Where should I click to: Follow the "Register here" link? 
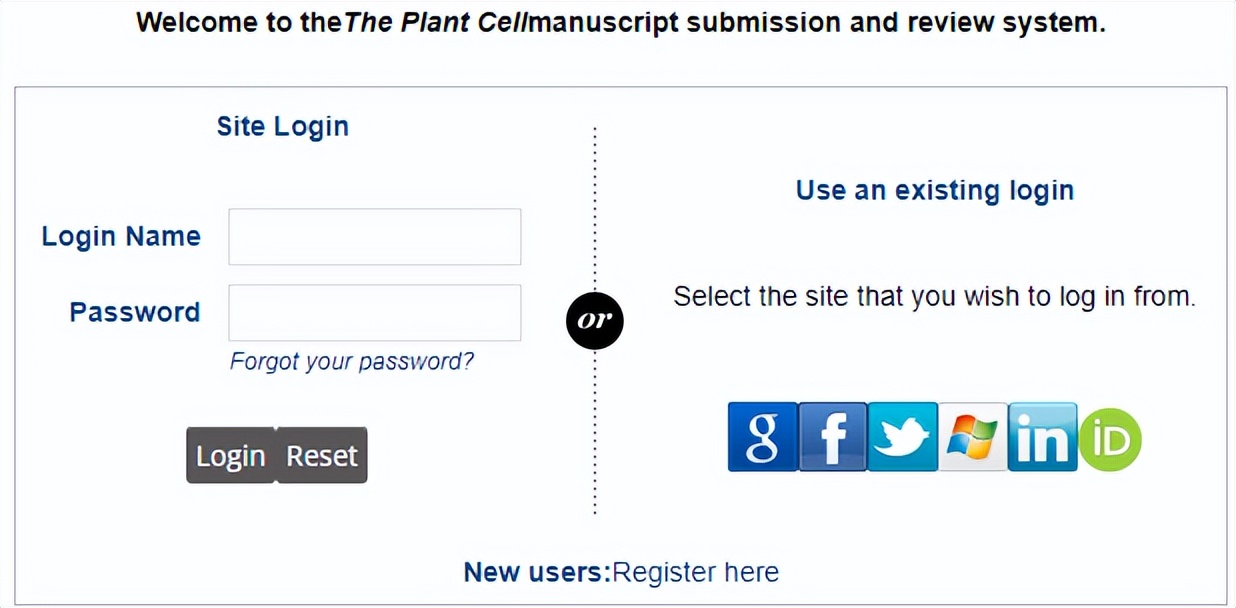click(x=695, y=572)
